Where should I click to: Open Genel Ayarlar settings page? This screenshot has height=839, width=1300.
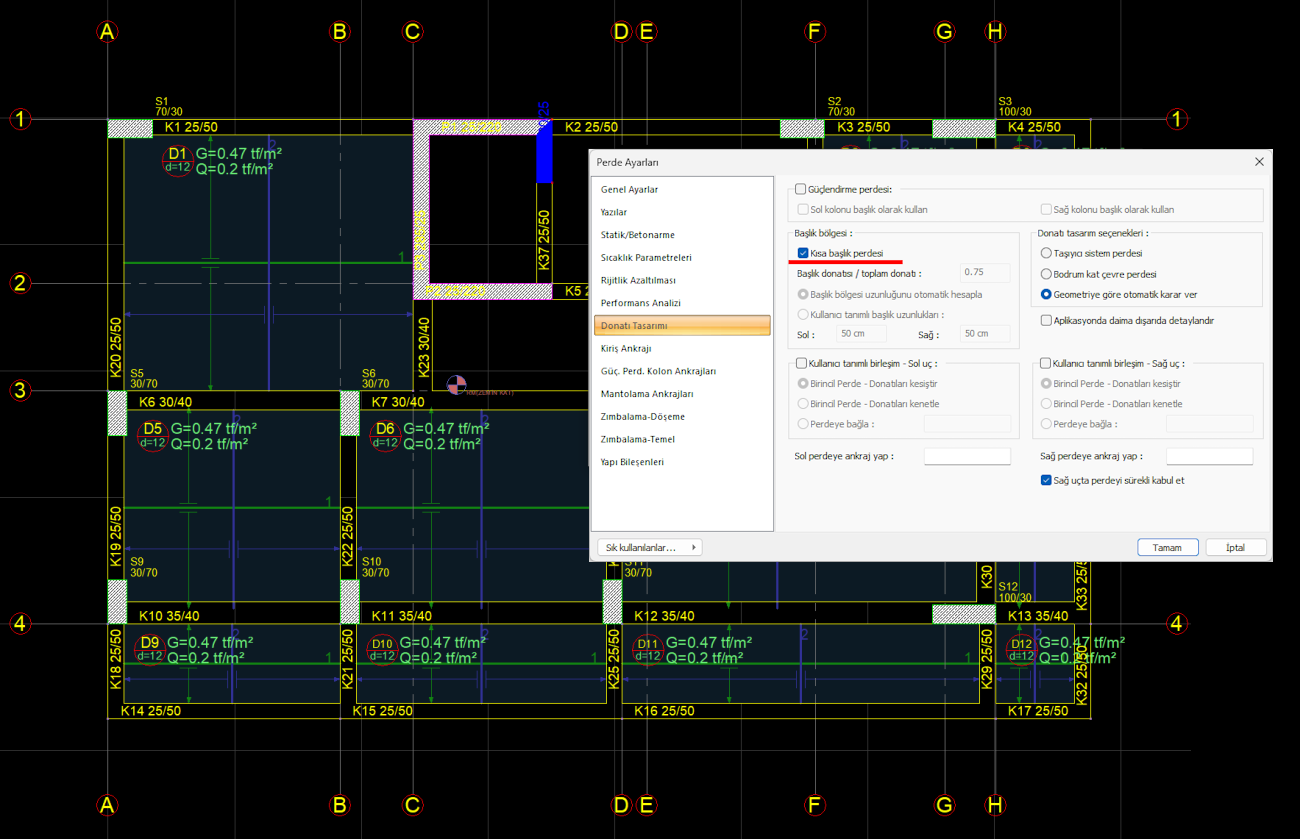(629, 189)
